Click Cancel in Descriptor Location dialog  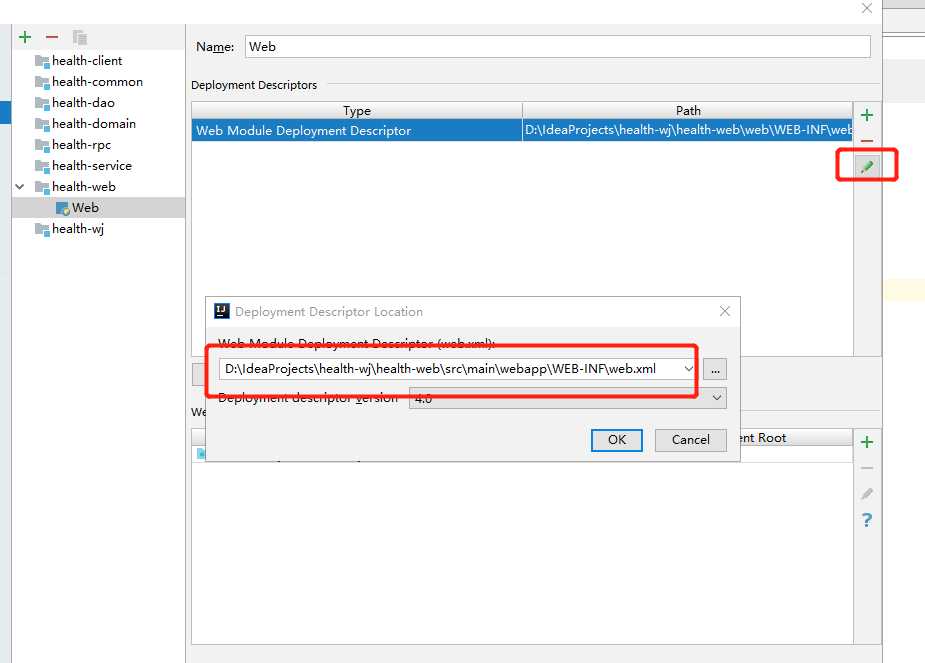coord(691,440)
